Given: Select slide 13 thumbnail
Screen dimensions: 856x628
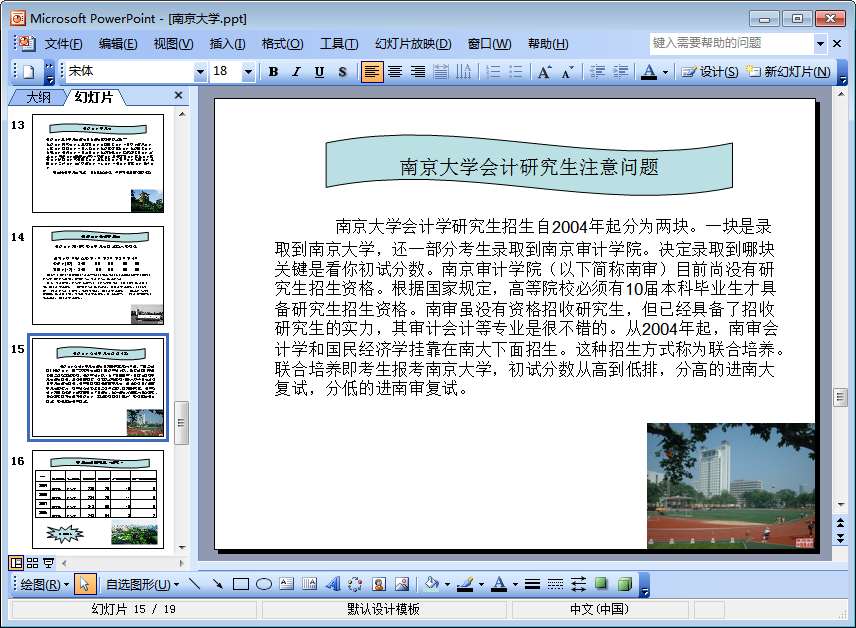Looking at the screenshot, I should coord(98,163).
